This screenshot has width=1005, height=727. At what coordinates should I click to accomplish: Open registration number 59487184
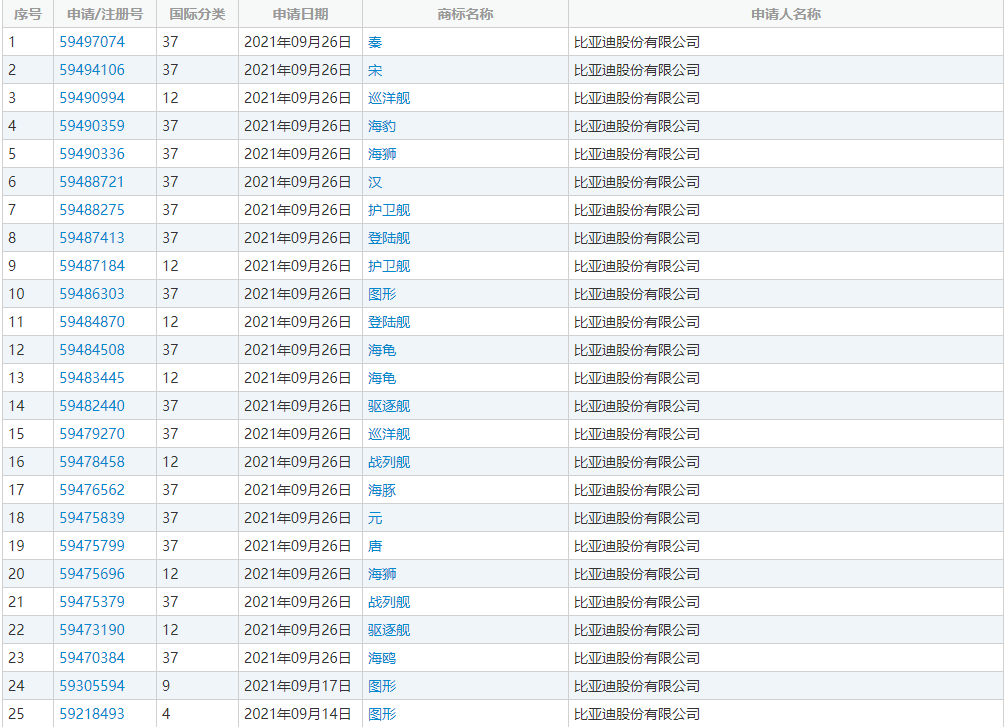(x=92, y=266)
